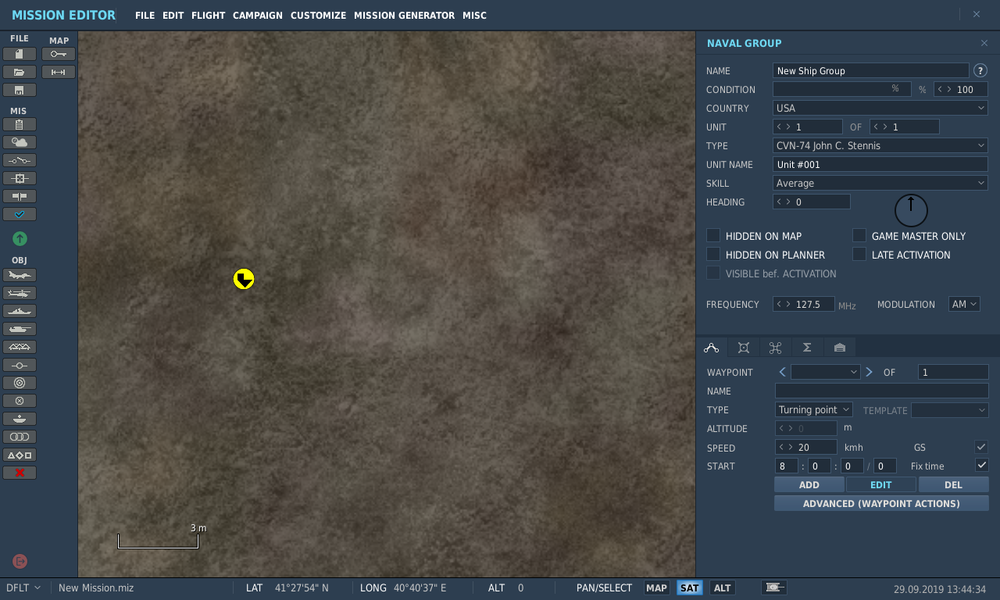Click the help question mark next to Name

pos(980,71)
